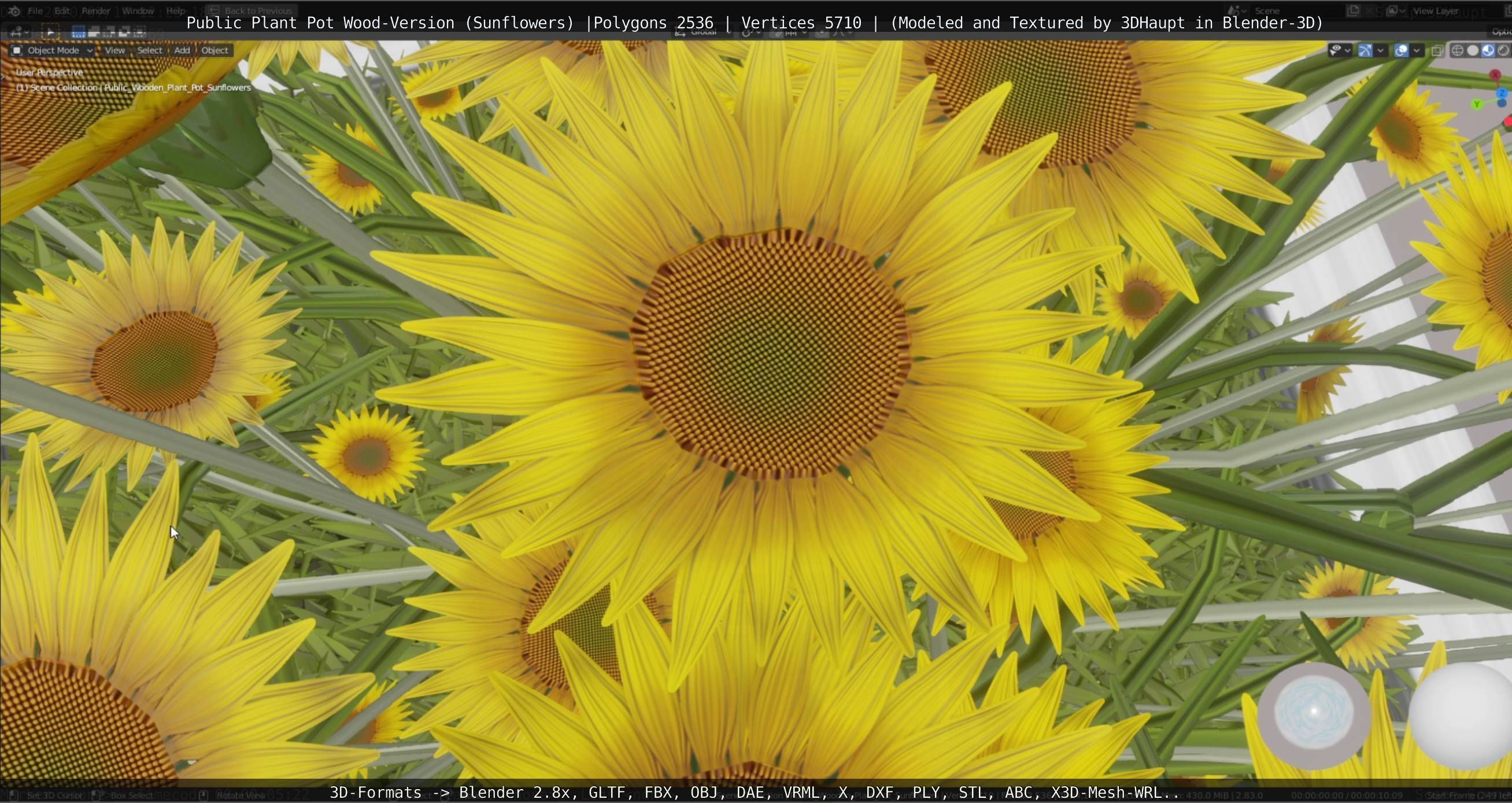Open the viewport View menu
Viewport: 1512px width, 803px height.
[114, 50]
